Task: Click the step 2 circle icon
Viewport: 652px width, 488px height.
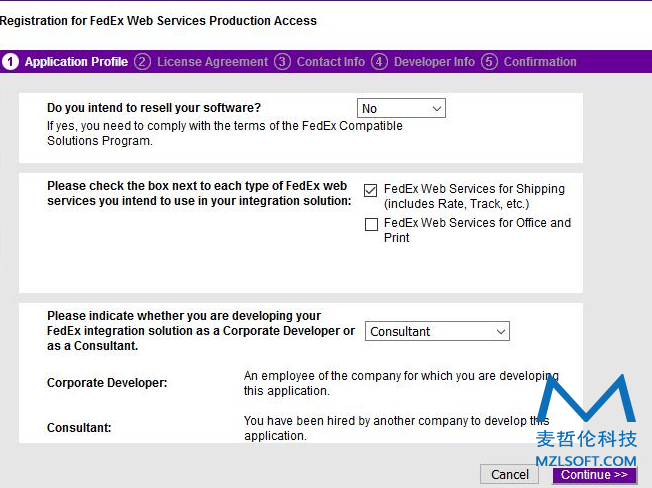Action: click(x=142, y=62)
